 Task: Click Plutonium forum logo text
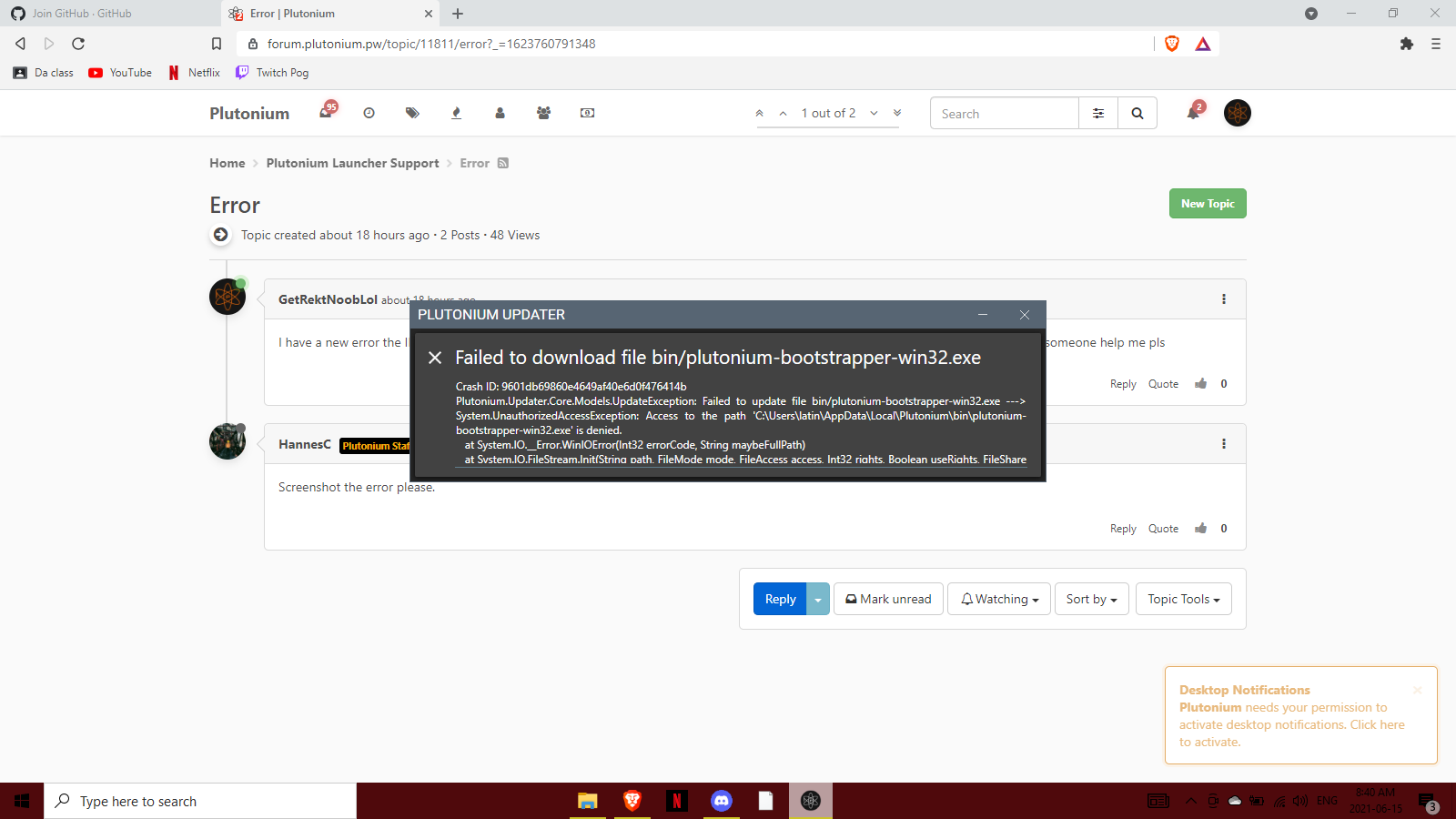tap(249, 113)
